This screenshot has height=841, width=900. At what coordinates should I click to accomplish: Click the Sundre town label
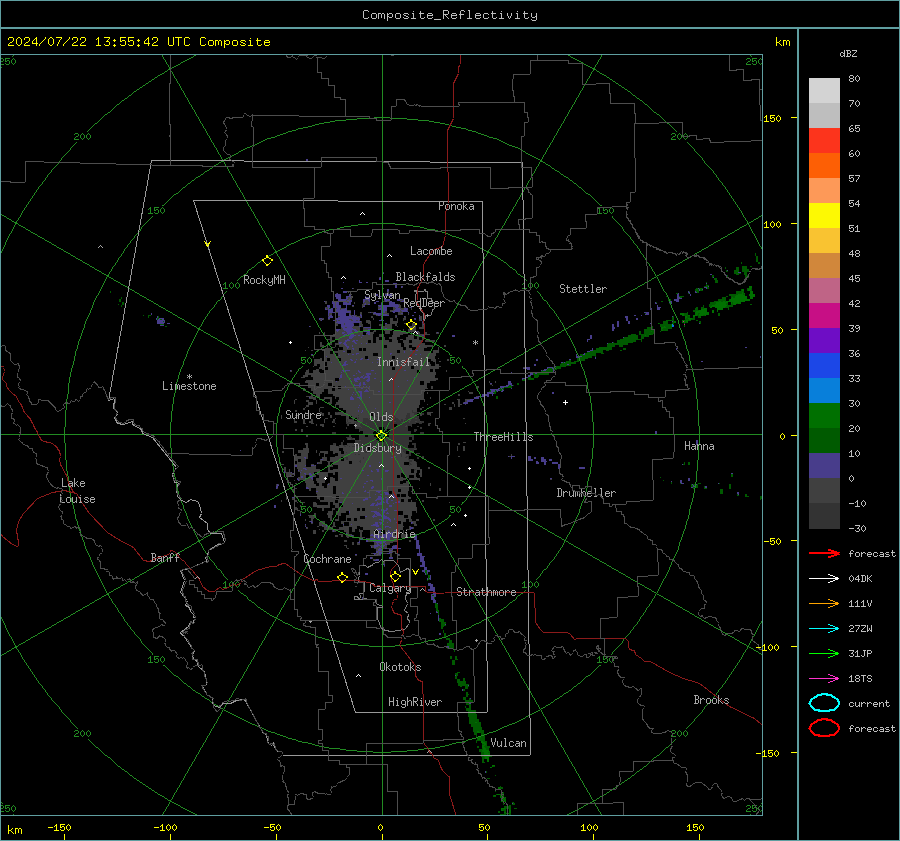point(303,414)
